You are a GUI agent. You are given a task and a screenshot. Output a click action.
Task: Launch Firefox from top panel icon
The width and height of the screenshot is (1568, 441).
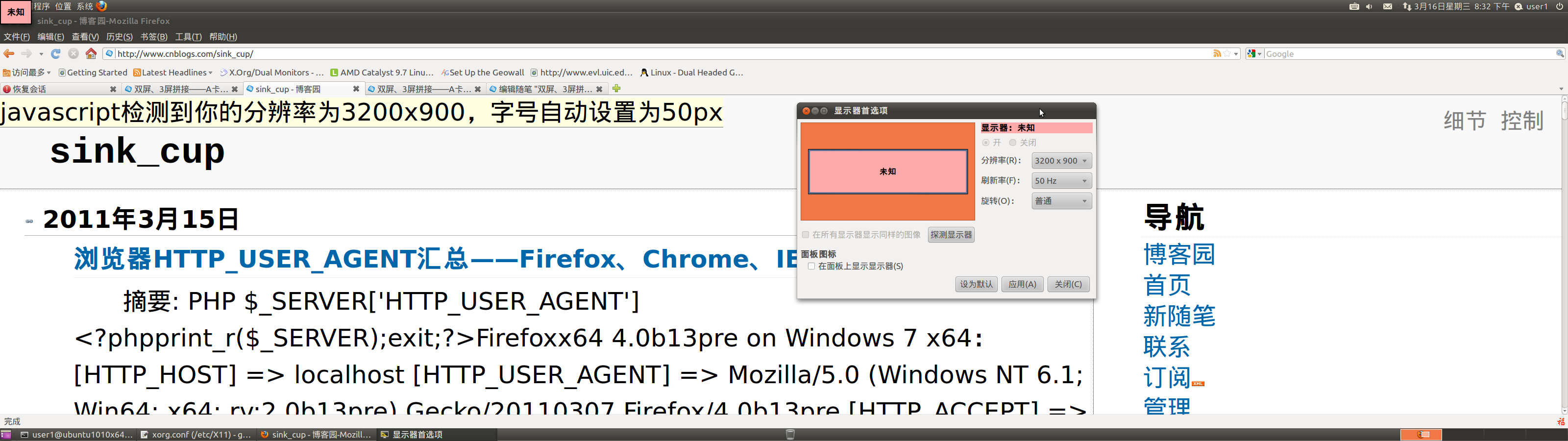pos(101,6)
